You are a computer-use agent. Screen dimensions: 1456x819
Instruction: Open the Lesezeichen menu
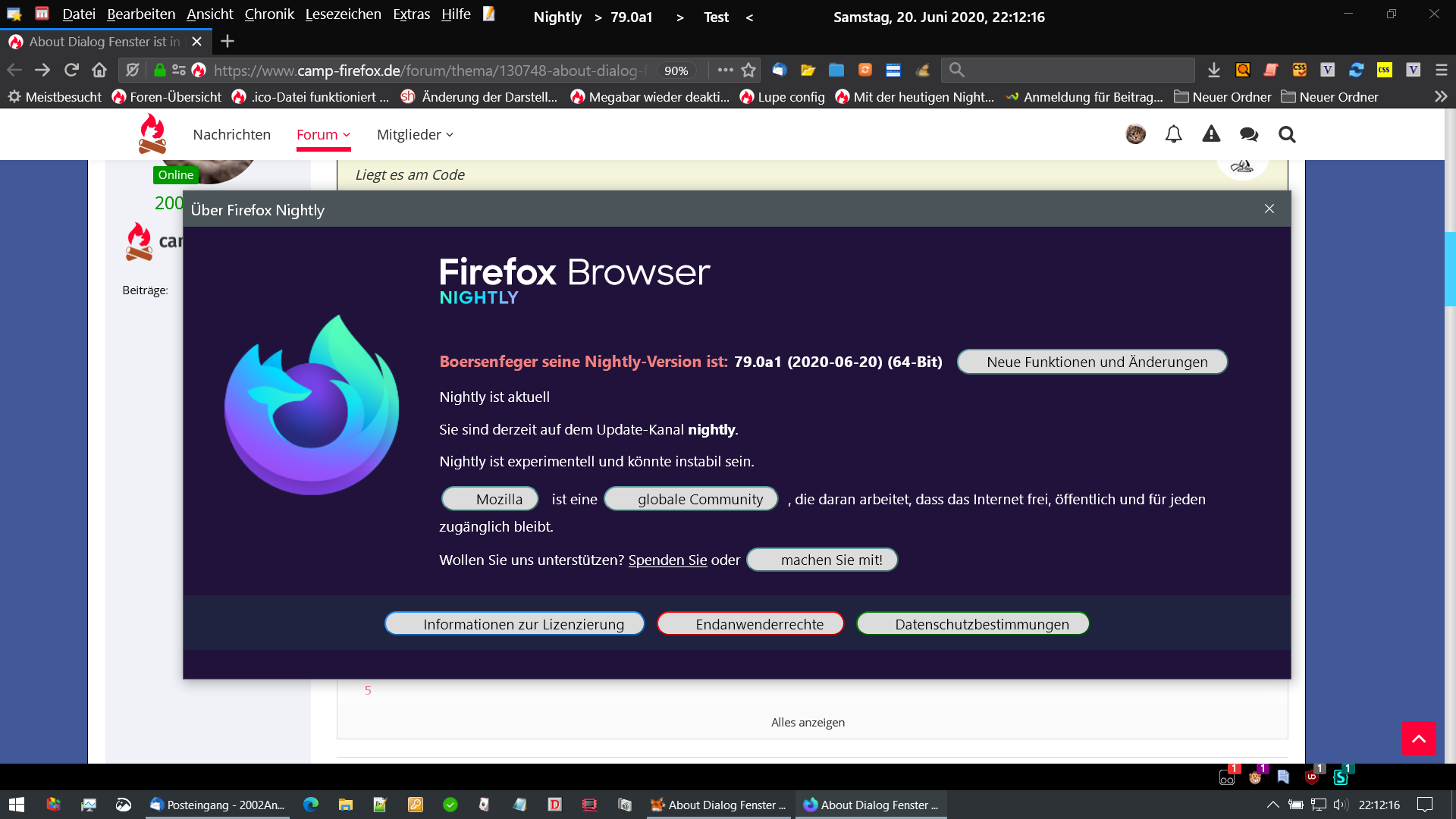(343, 14)
